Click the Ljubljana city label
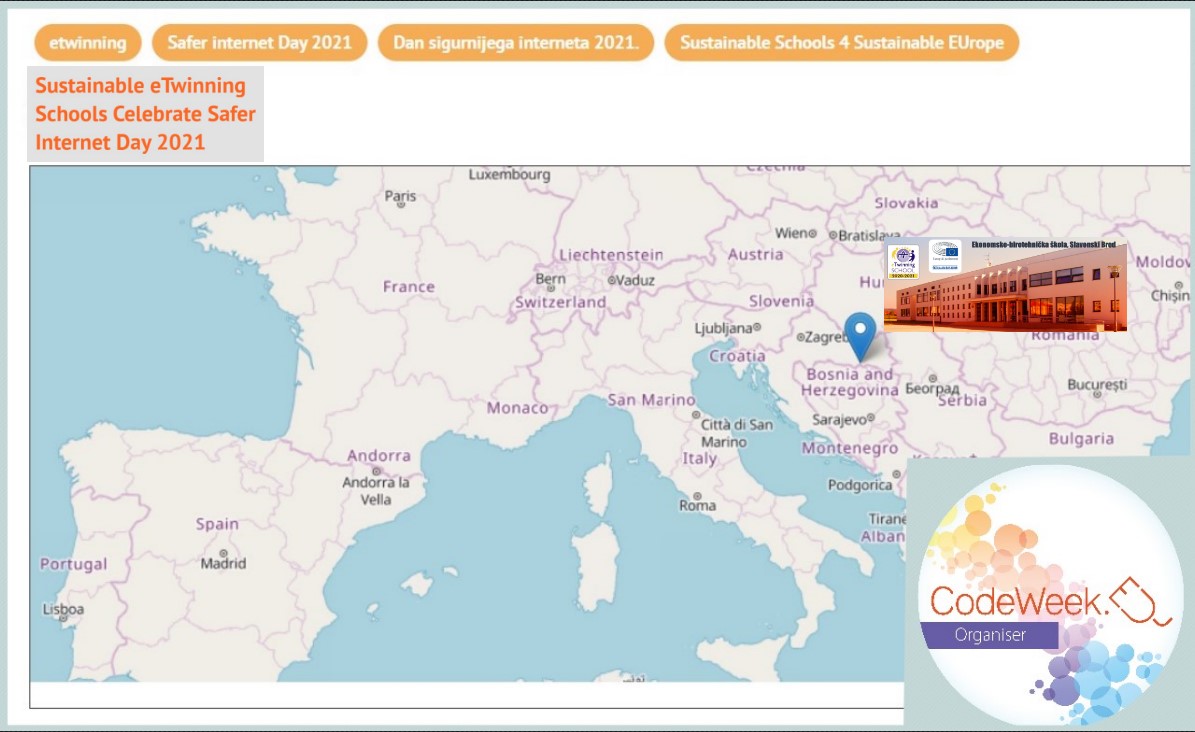Image resolution: width=1195 pixels, height=732 pixels. (x=723, y=328)
